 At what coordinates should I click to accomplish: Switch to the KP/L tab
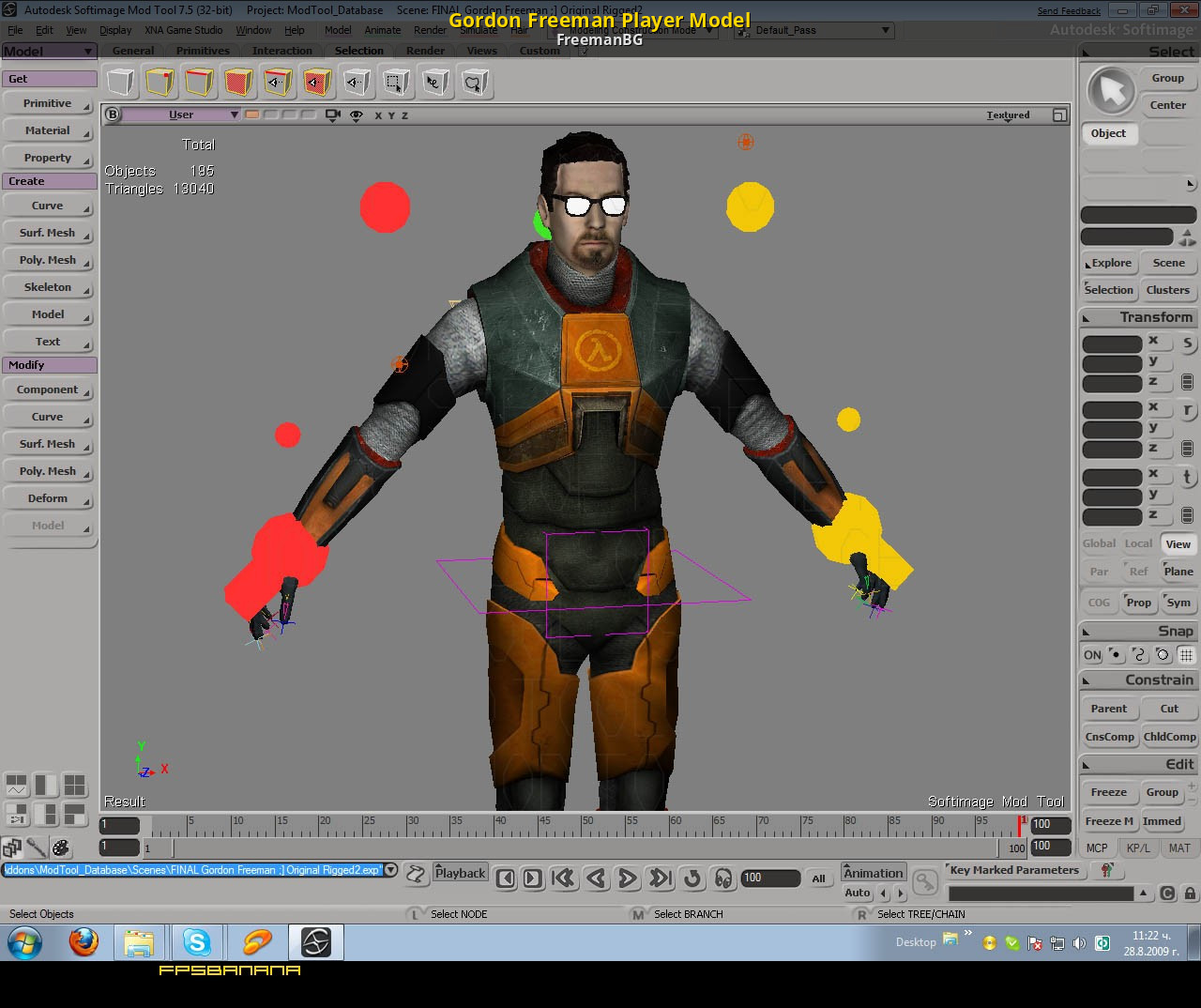1138,848
